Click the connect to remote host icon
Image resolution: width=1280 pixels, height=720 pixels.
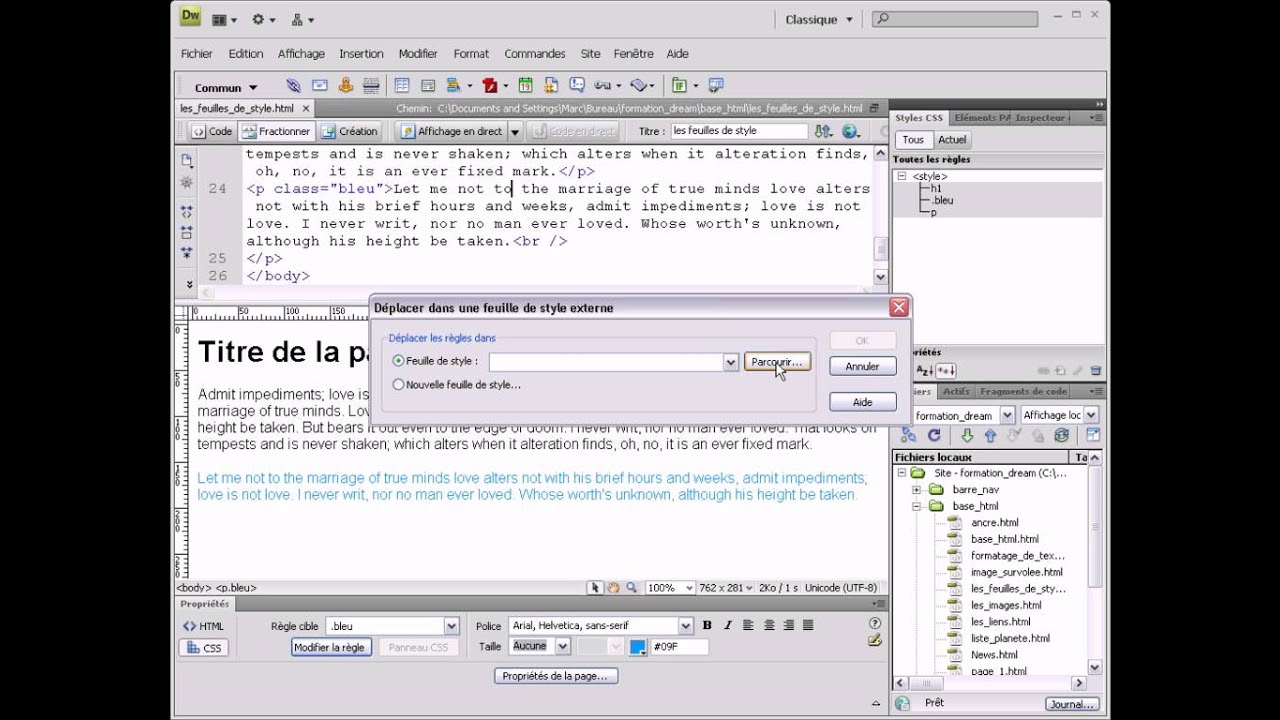[x=908, y=436]
